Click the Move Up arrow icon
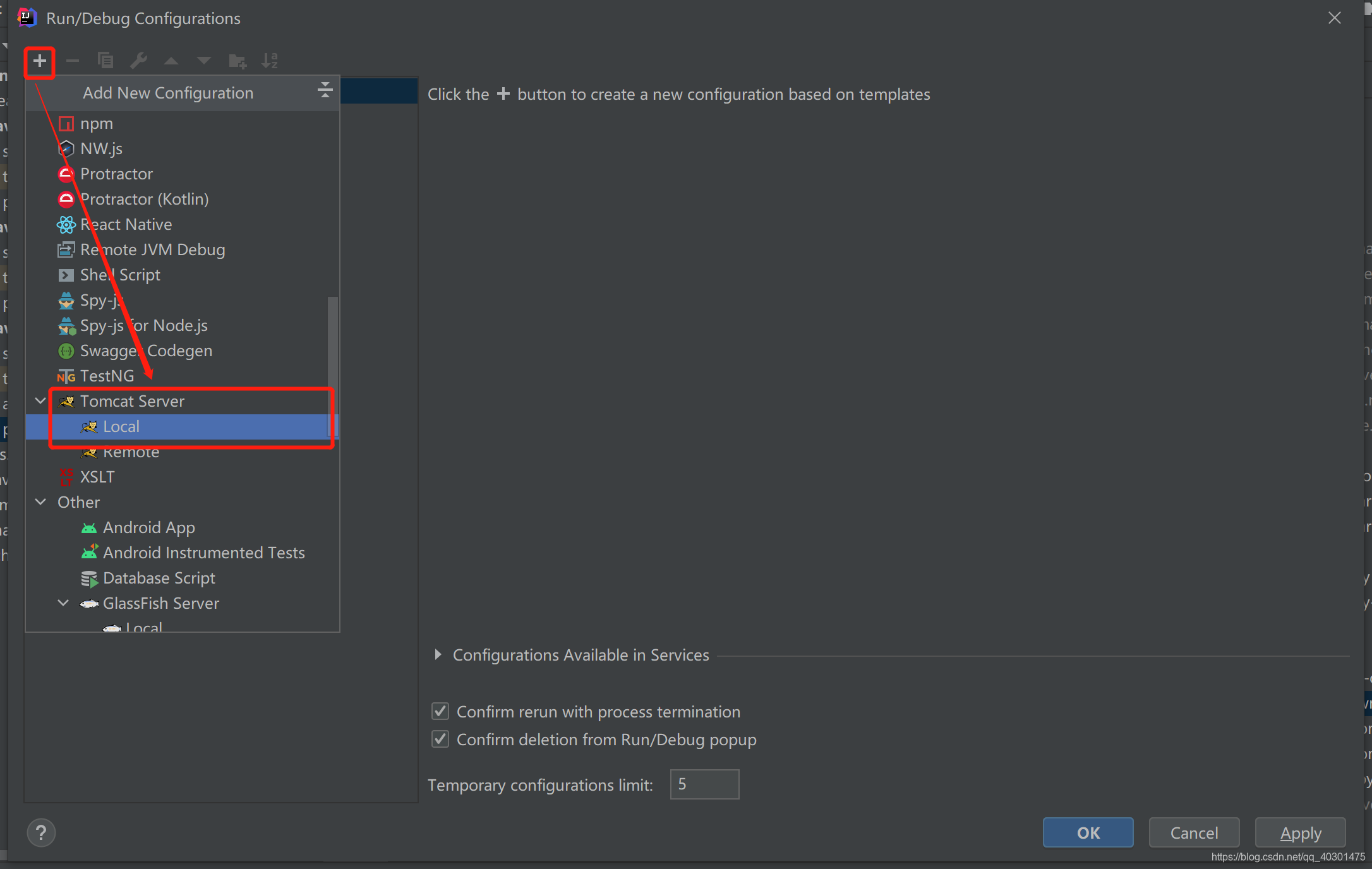 (171, 61)
